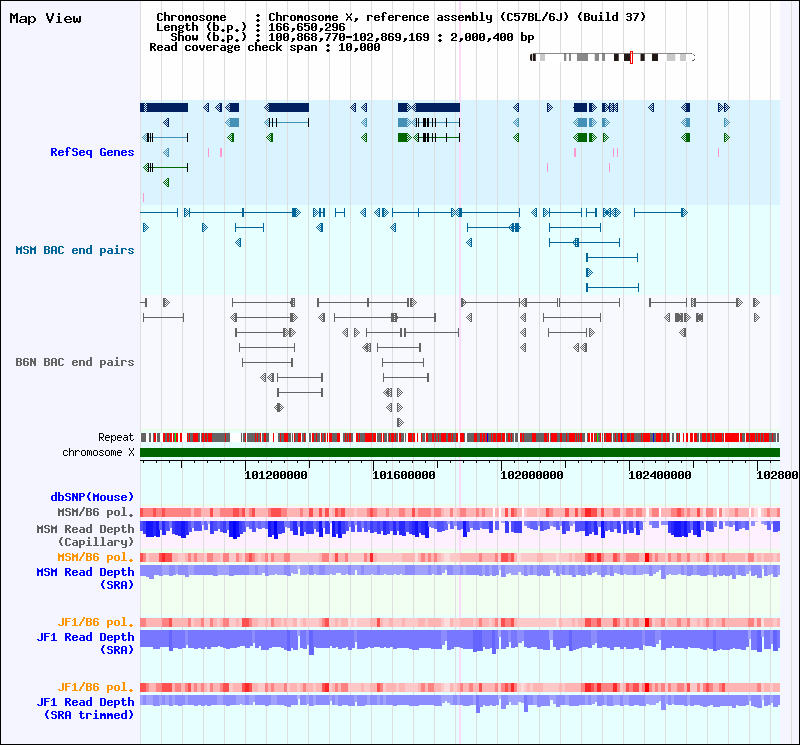The image size is (800, 745).
Task: Click the chromosome length value 166,650,296
Action: 307,27
